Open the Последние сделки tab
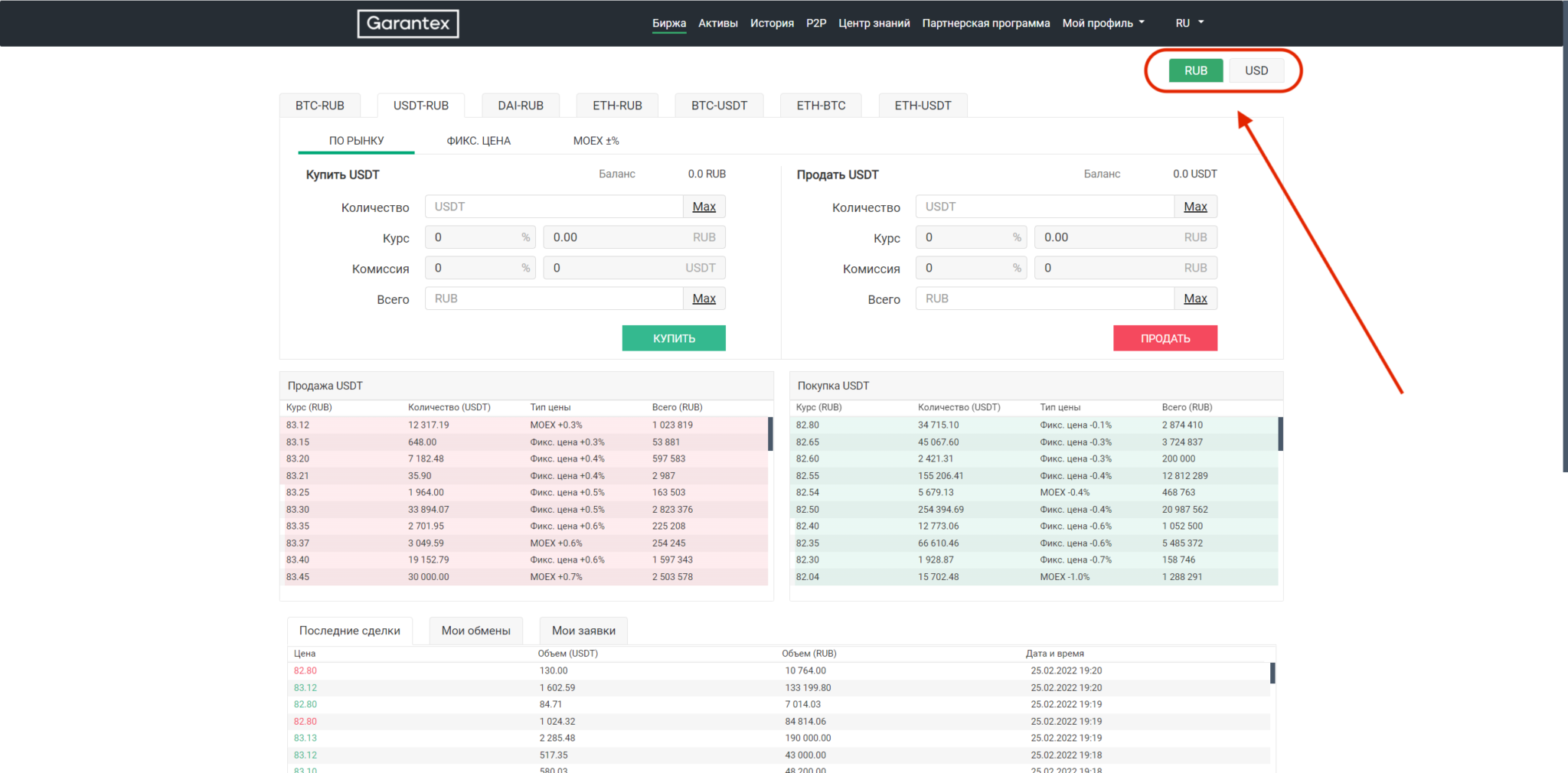The width and height of the screenshot is (1568, 773). 350,631
